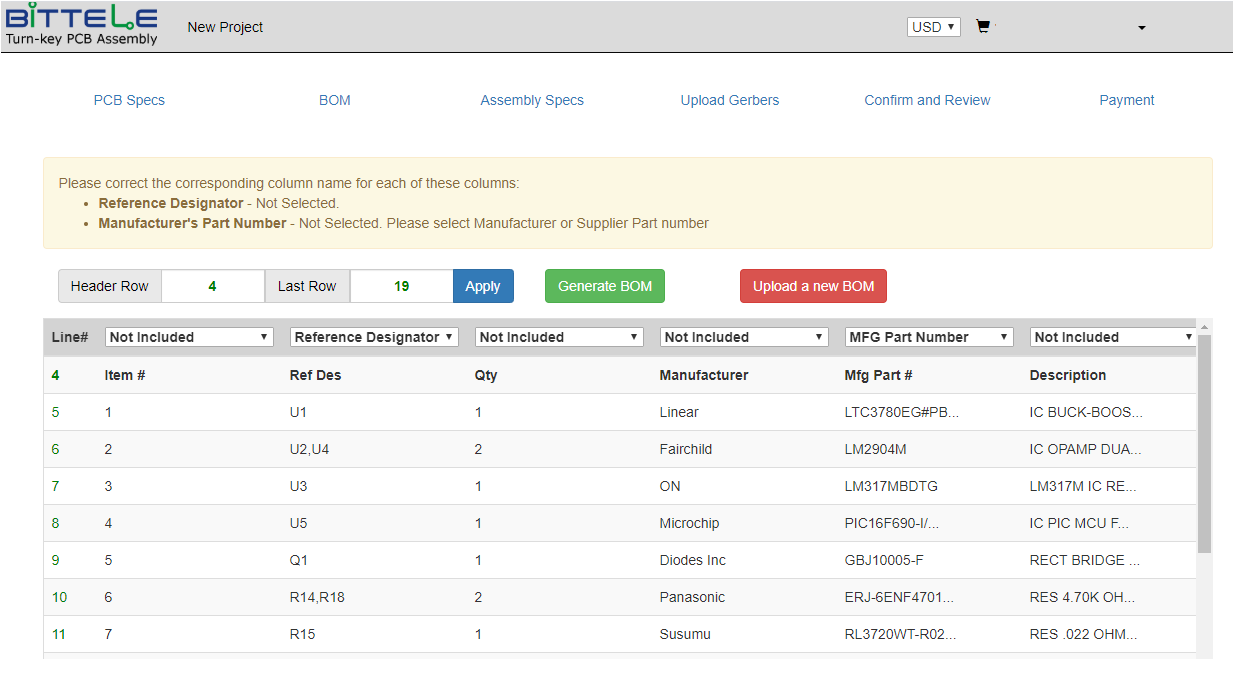
Task: Click the BOM table vertical scrollbar
Action: click(x=1204, y=444)
